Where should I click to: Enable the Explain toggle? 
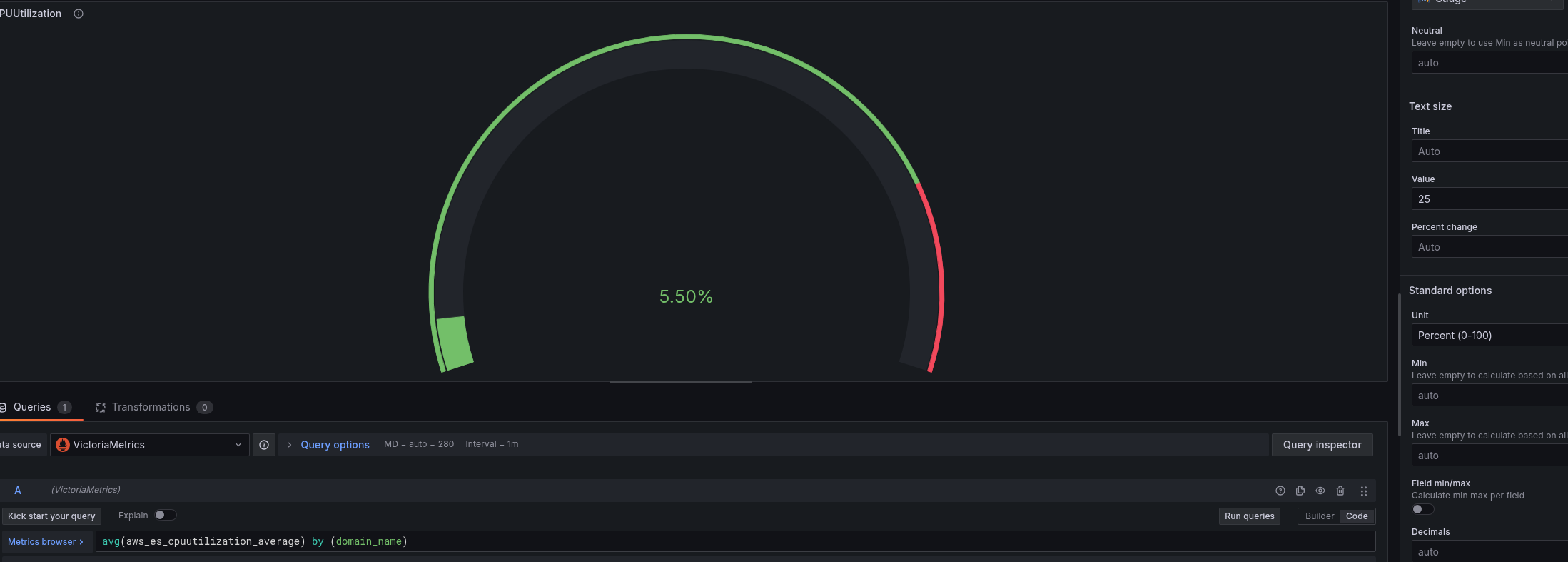coord(166,515)
